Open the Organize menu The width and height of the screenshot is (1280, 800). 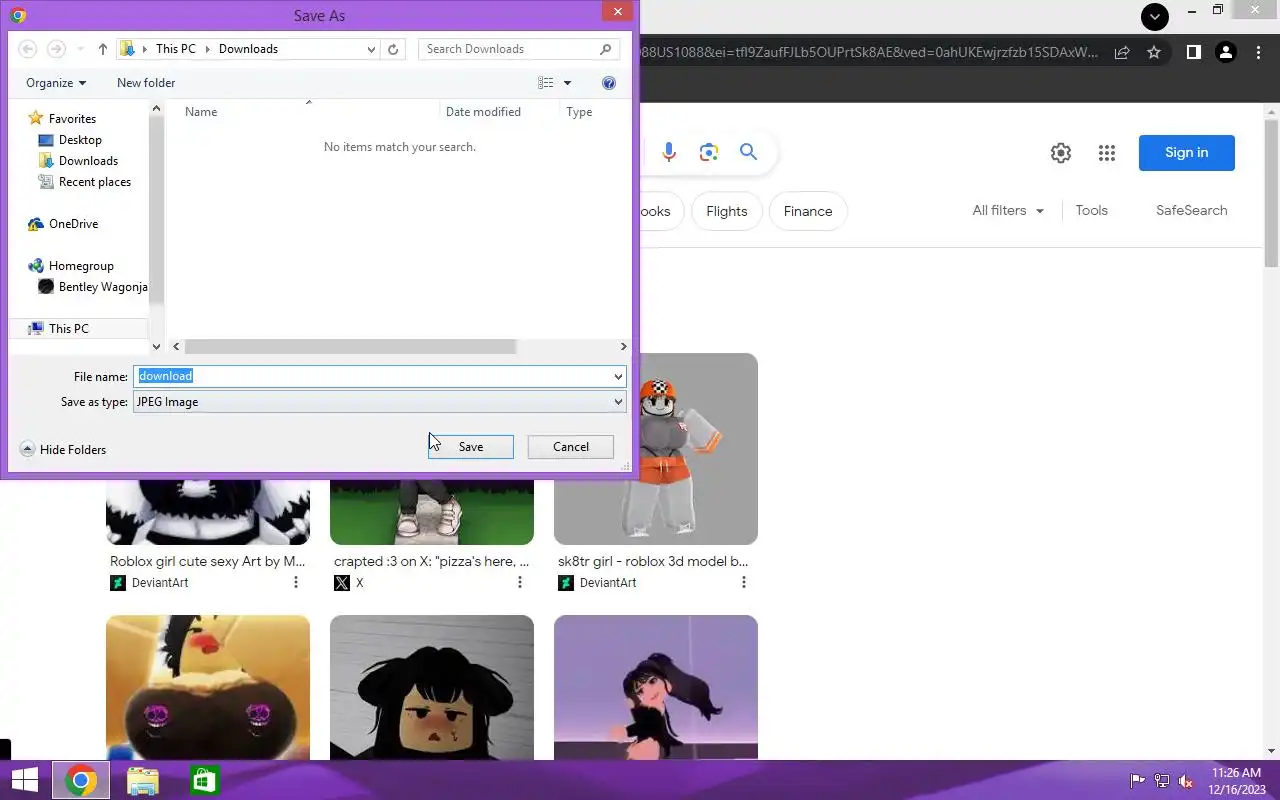click(56, 83)
